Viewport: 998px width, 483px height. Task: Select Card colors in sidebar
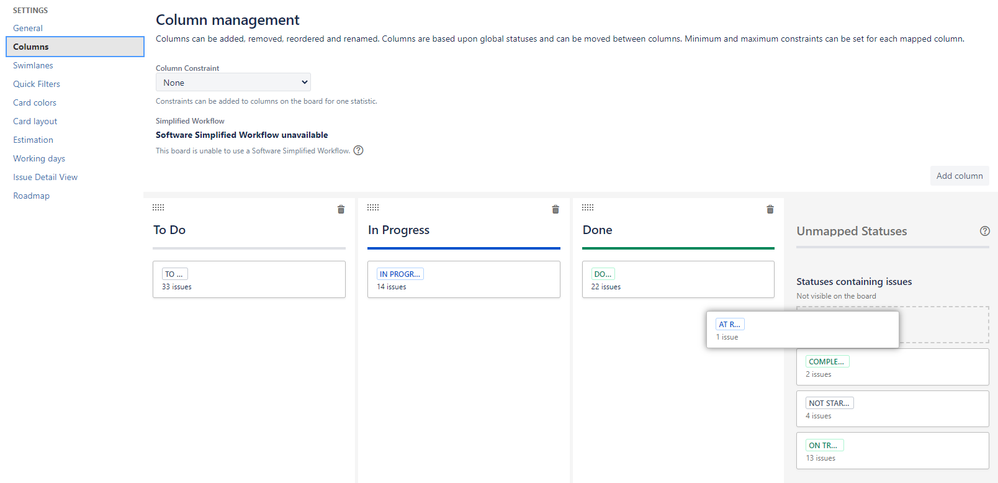click(34, 102)
